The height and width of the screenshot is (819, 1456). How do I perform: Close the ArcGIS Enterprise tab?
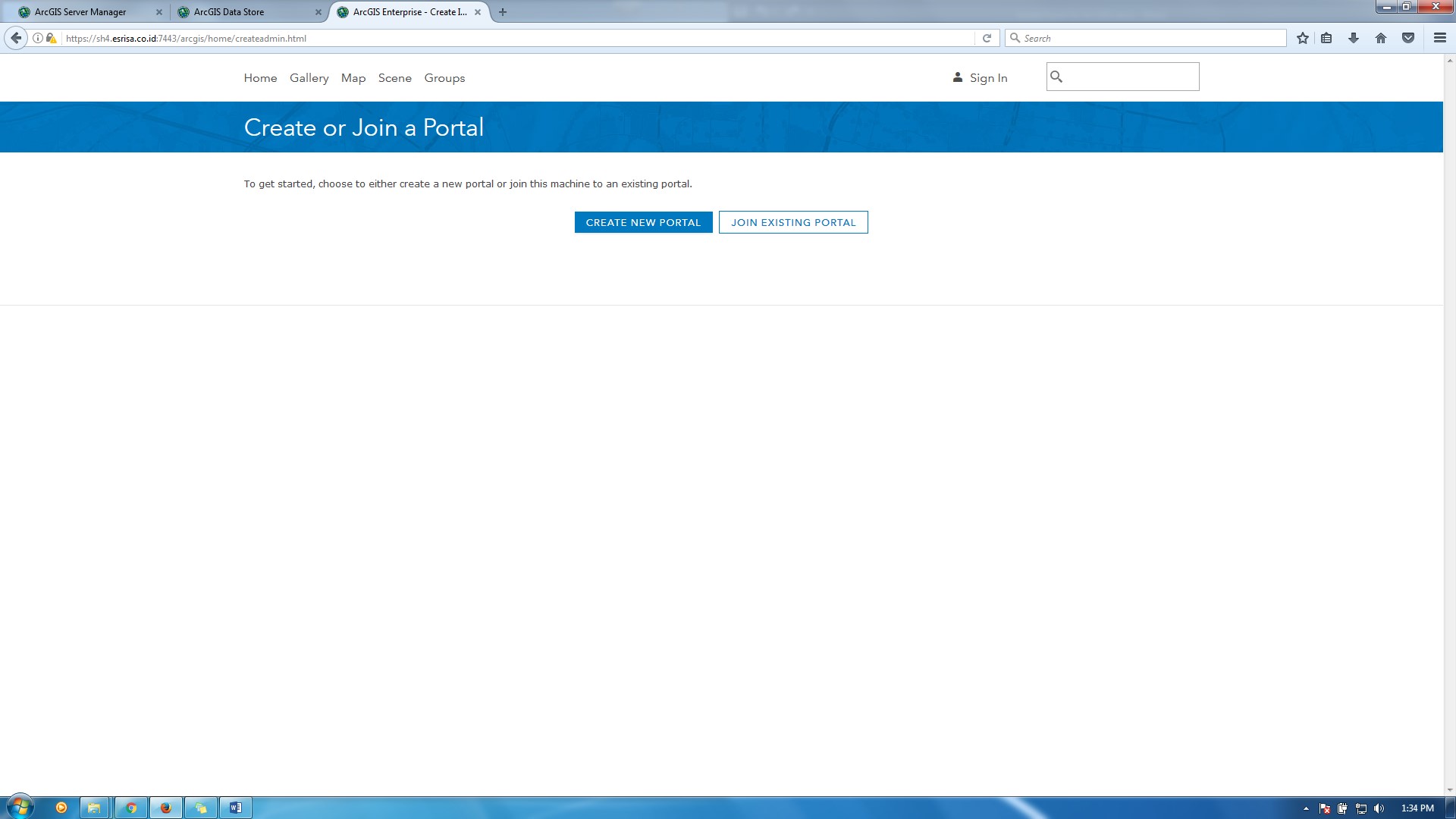[x=478, y=12]
